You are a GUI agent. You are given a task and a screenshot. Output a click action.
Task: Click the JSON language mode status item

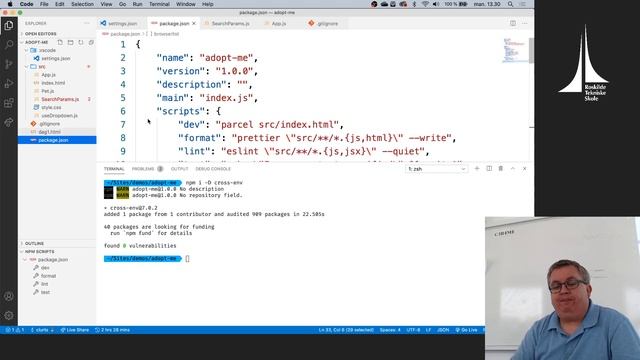[x=443, y=330]
